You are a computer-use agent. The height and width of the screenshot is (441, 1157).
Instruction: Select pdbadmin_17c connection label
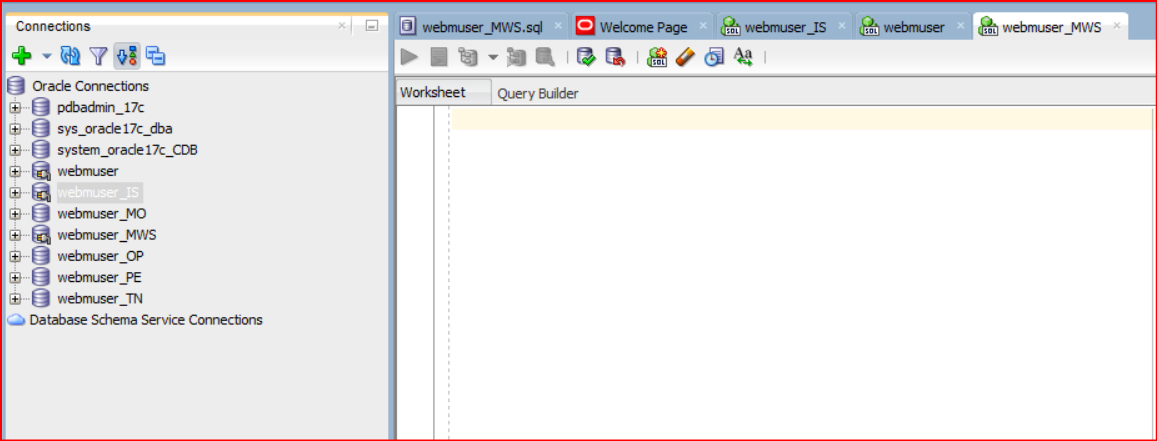tap(100, 108)
